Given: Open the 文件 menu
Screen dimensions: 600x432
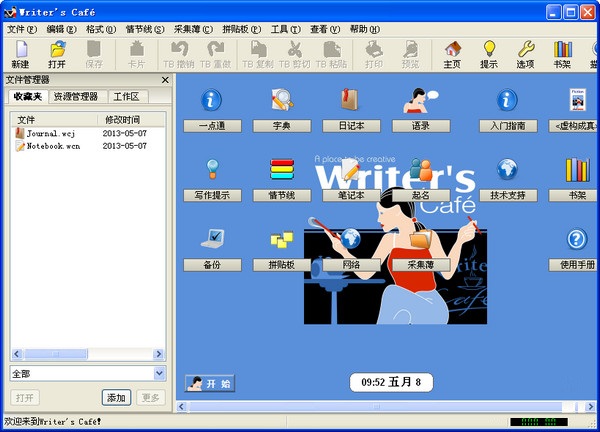Looking at the screenshot, I should tap(22, 29).
